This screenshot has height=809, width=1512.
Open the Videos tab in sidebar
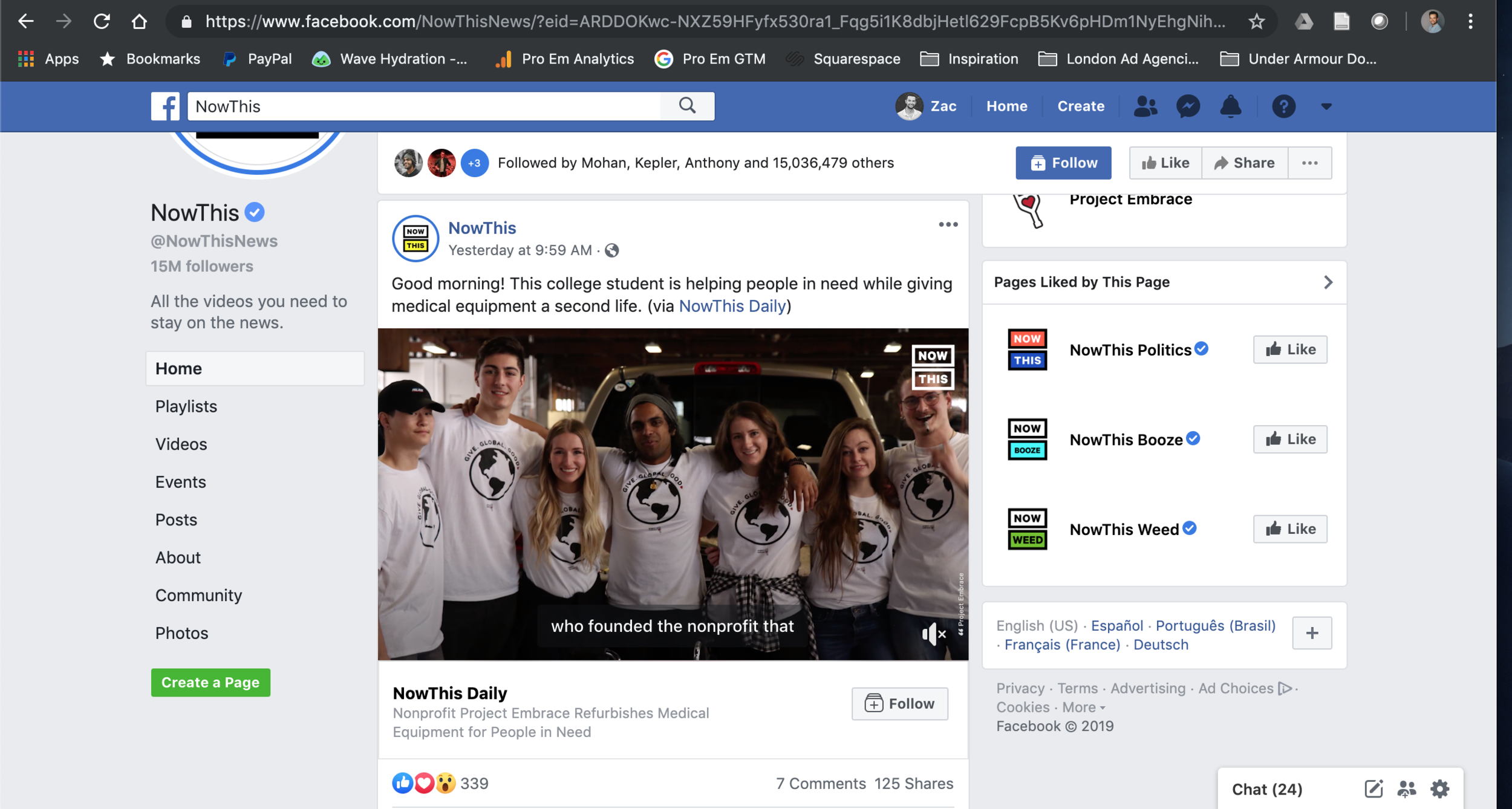coord(181,444)
